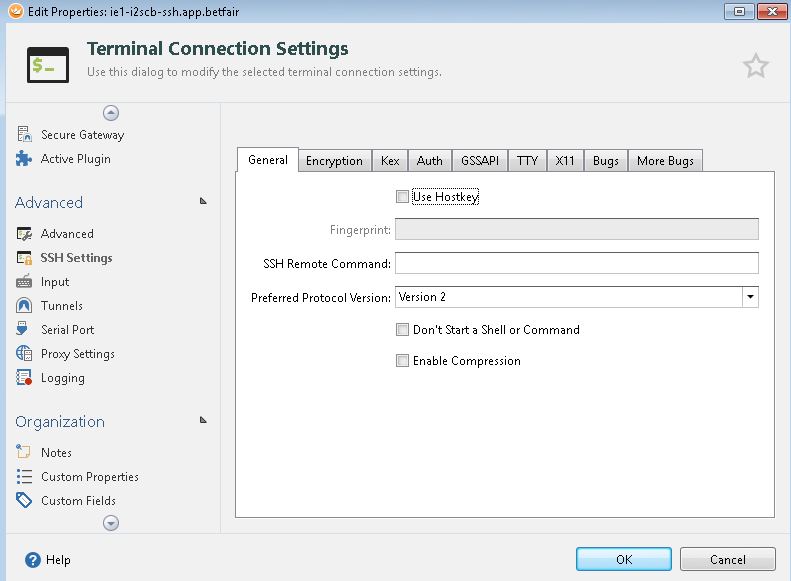Click the favorite star icon
Screen dimensions: 791x581
coord(756,66)
